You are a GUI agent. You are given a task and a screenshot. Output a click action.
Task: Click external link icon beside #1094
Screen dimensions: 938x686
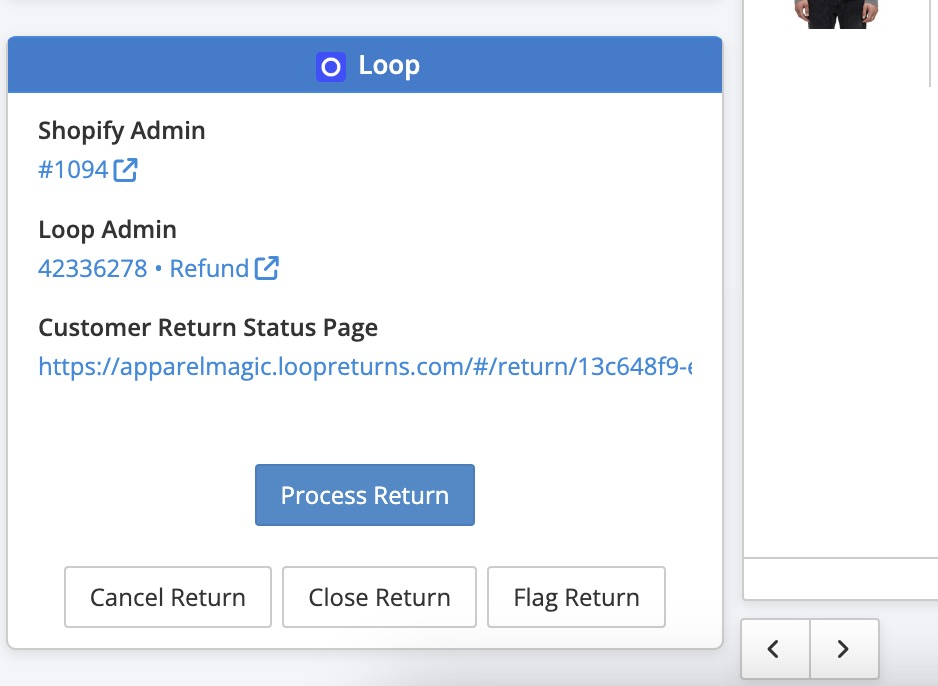pos(126,170)
